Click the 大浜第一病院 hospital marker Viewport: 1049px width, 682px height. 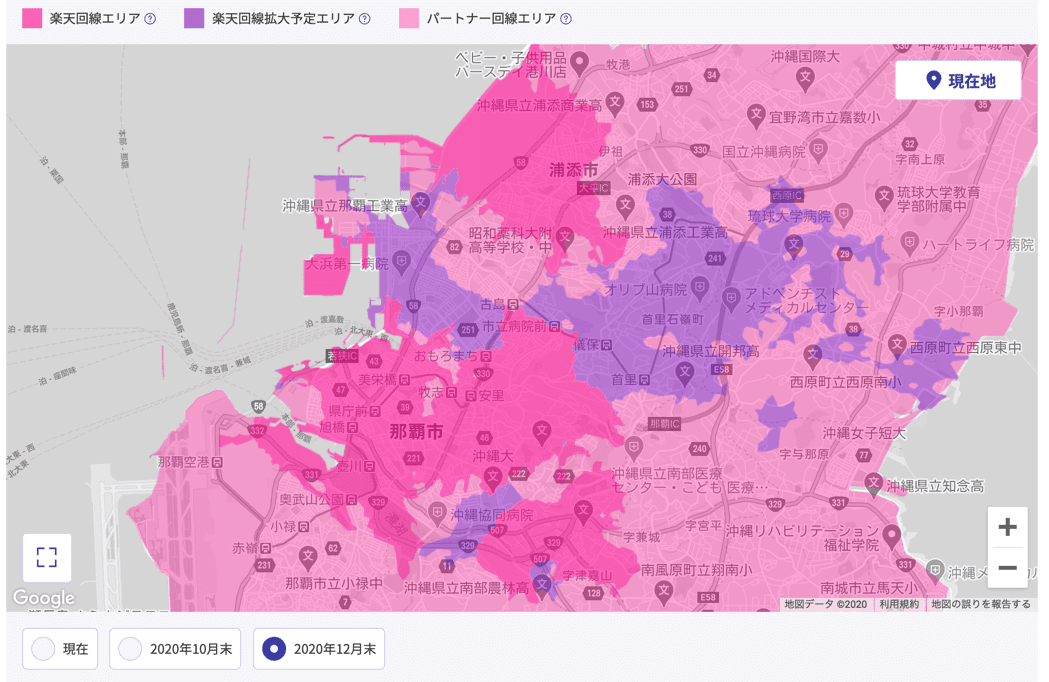point(401,262)
